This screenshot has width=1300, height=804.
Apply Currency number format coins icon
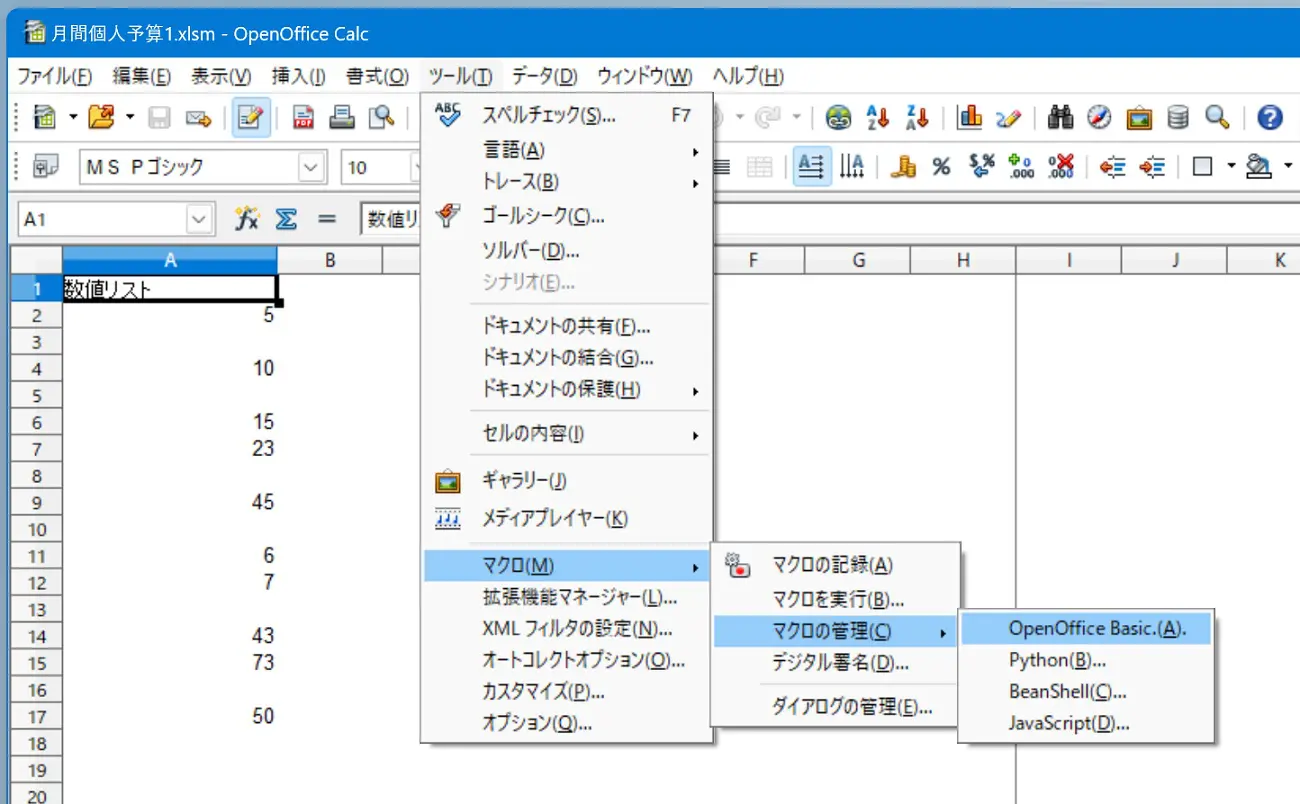point(903,167)
